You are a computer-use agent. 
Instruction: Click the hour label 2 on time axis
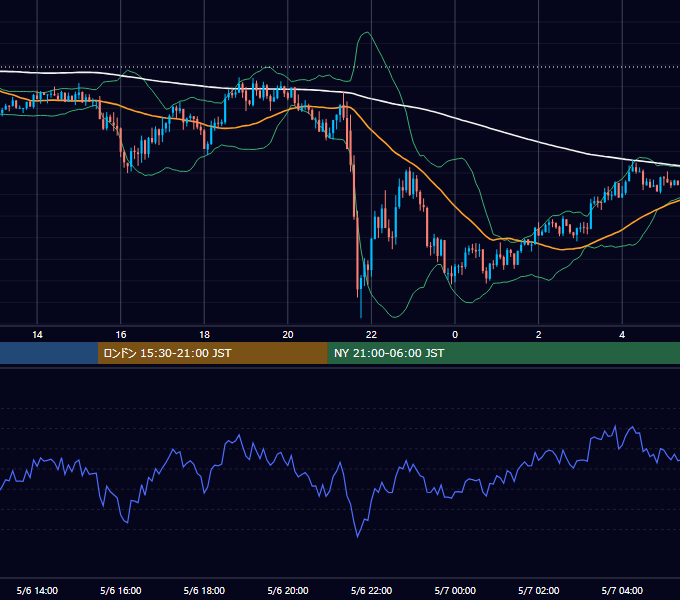539,335
